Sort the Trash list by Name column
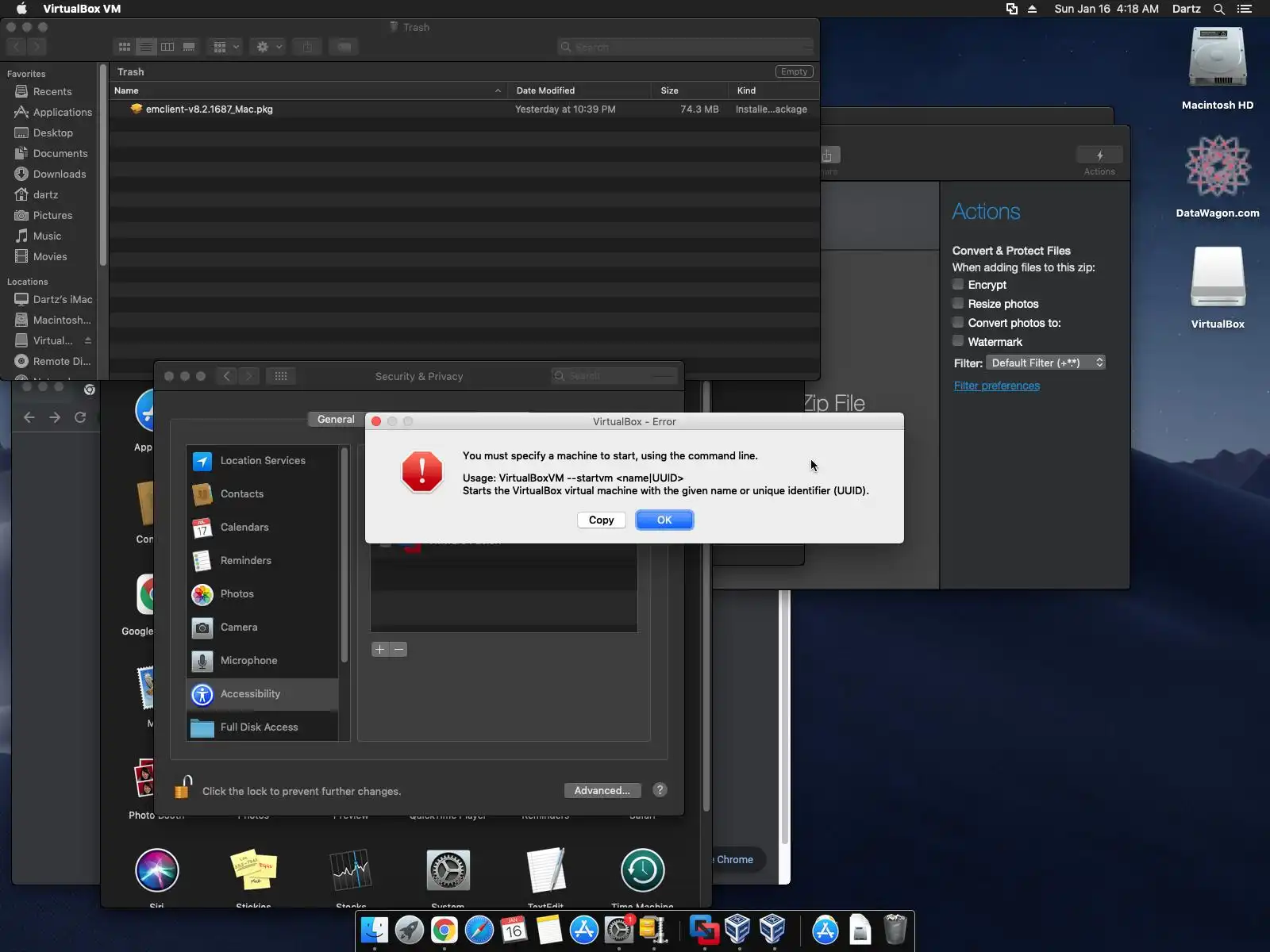The height and width of the screenshot is (952, 1270). [307, 90]
